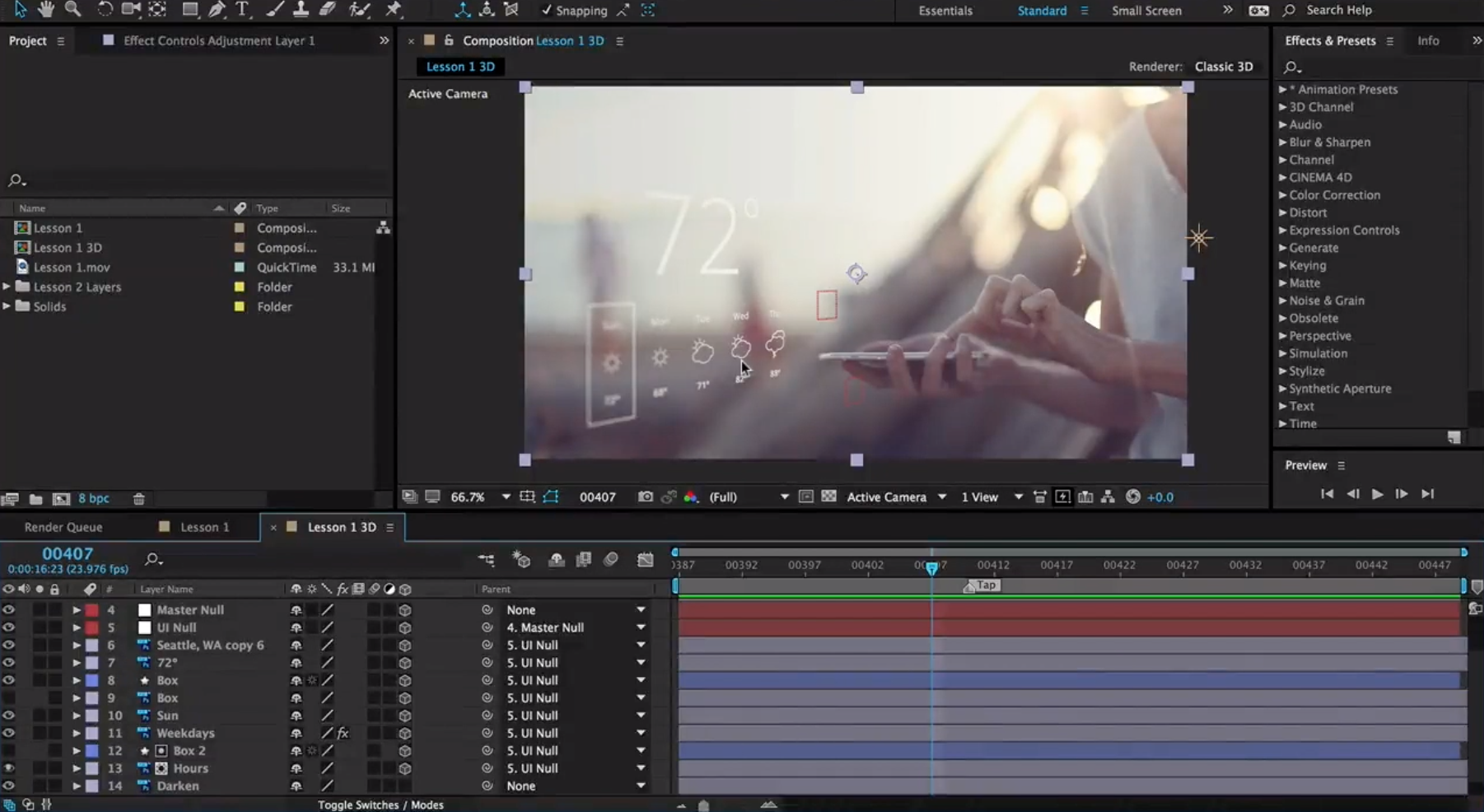Play the composition preview
1484x812 pixels.
(x=1377, y=494)
